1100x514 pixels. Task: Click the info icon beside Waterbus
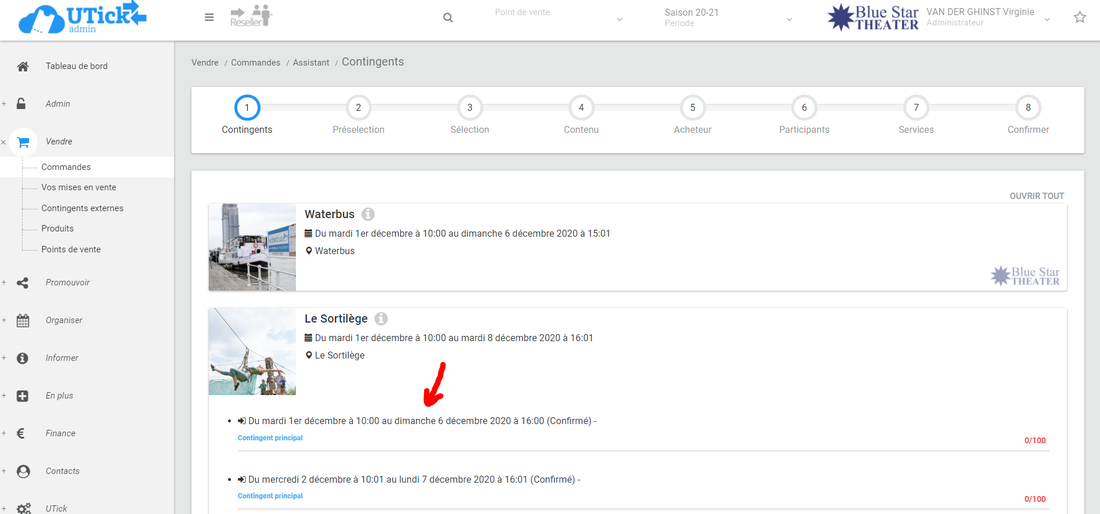[x=368, y=214]
